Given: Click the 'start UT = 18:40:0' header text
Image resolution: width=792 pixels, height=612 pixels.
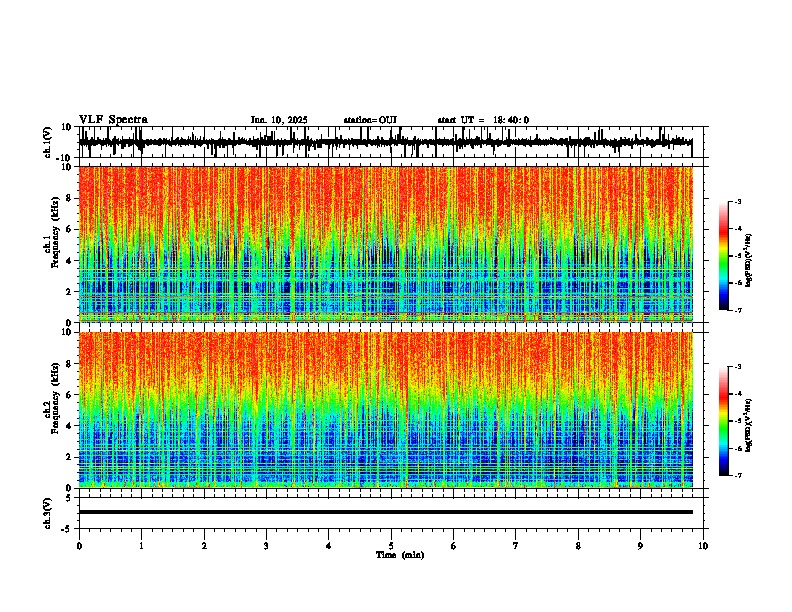Looking at the screenshot, I should [483, 120].
